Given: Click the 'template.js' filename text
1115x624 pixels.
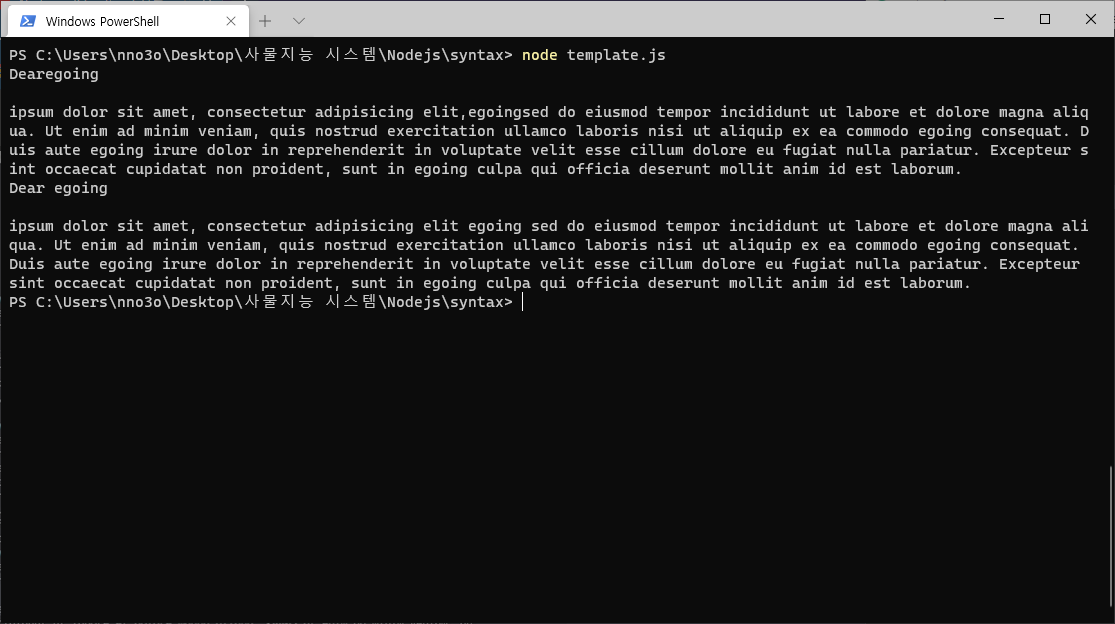Looking at the screenshot, I should (x=616, y=55).
